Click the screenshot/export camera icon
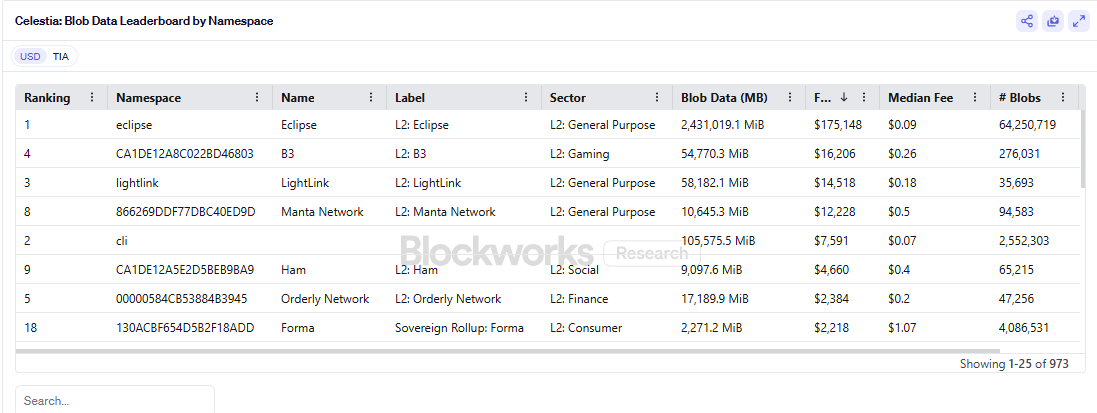The height and width of the screenshot is (413, 1097). [1052, 21]
